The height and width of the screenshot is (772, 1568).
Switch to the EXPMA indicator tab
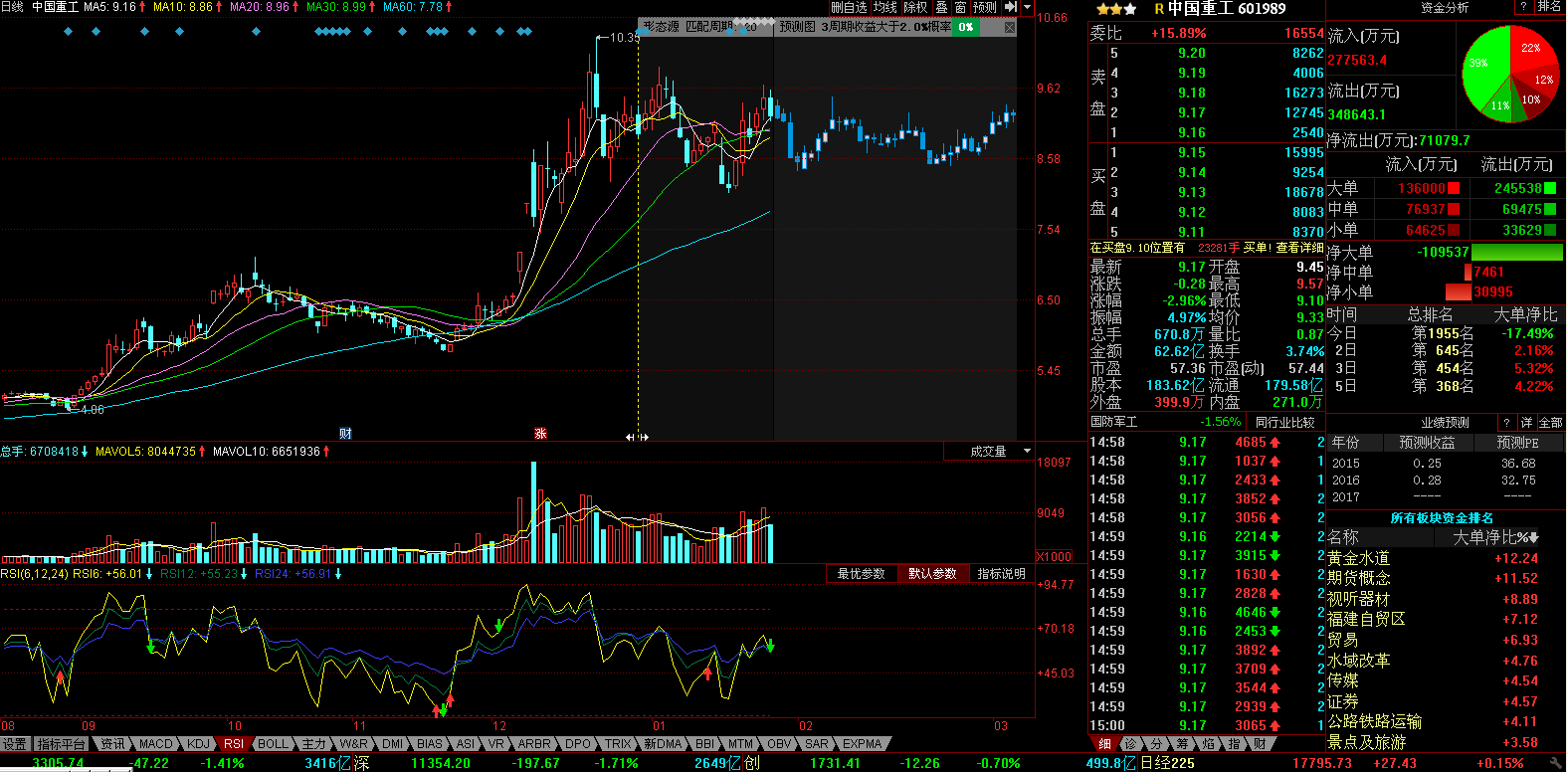[862, 744]
